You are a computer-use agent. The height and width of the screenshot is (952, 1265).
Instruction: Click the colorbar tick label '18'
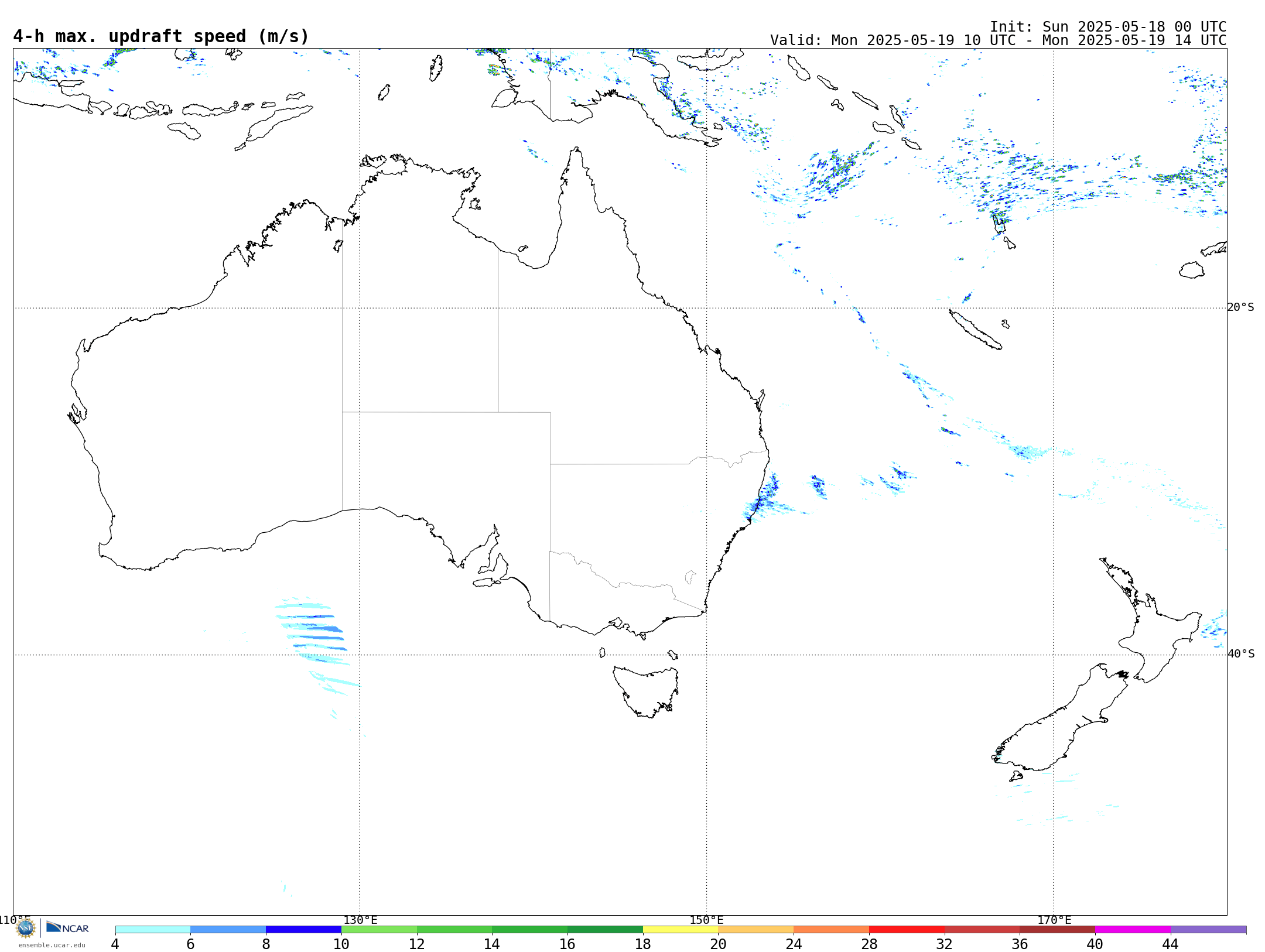643,944
